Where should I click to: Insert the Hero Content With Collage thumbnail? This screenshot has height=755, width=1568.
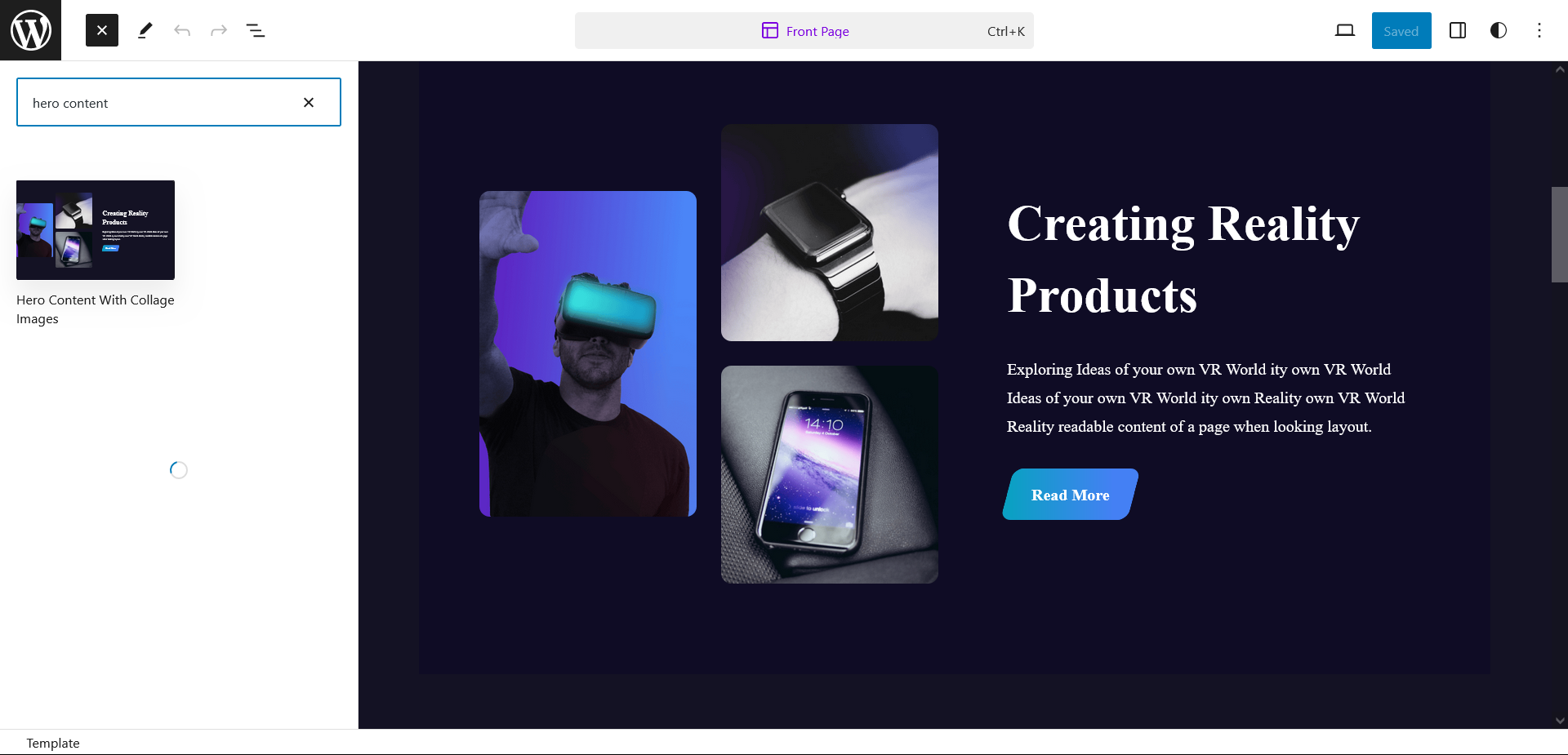pyautogui.click(x=96, y=230)
